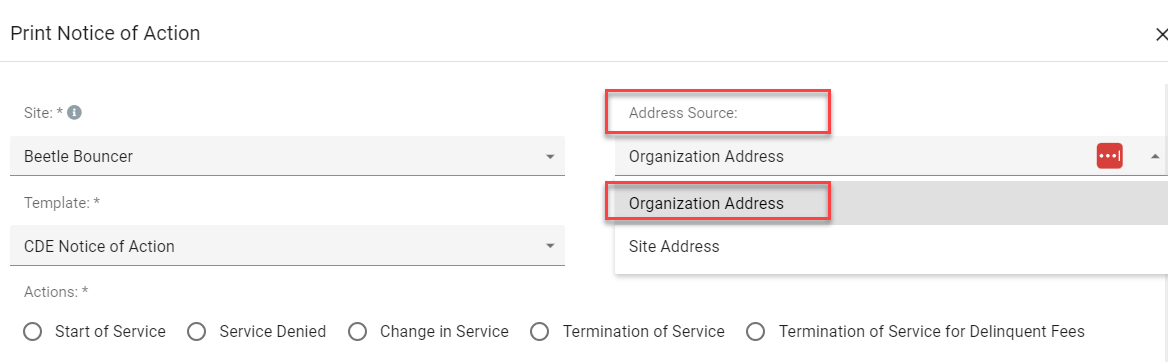
Task: Select the Start of Service radio button
Action: 32,331
